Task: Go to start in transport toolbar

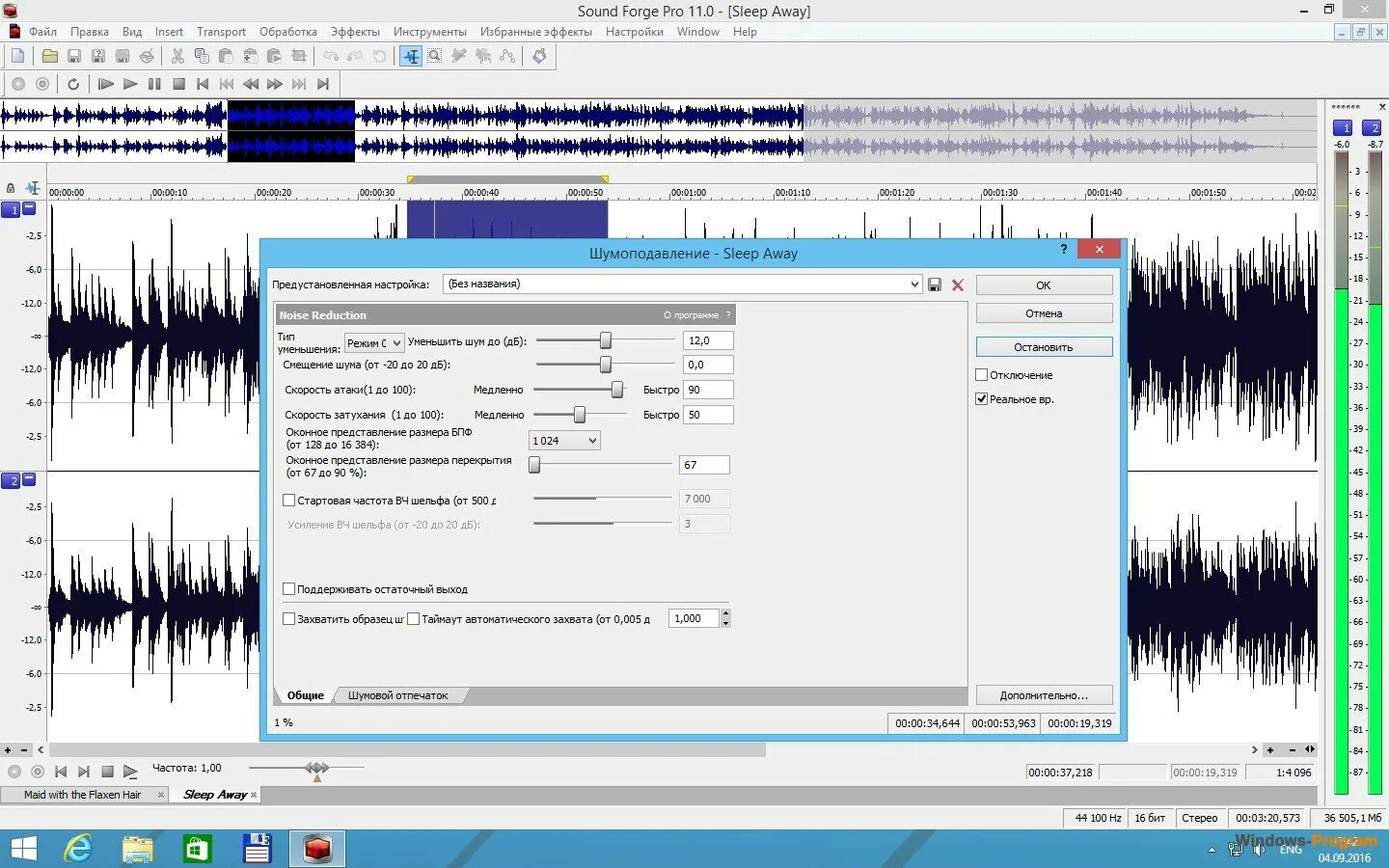Action: click(203, 84)
